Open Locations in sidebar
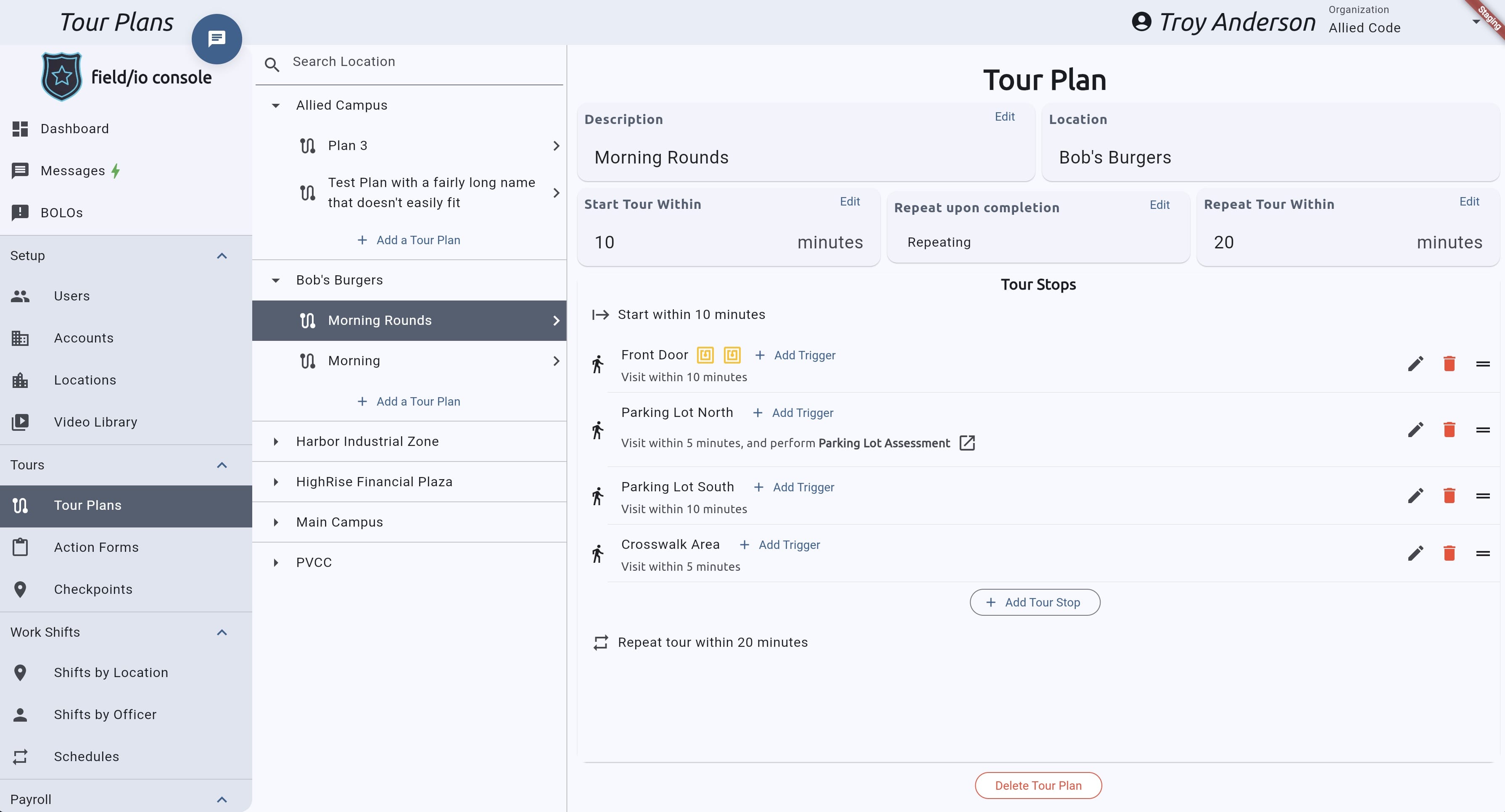The width and height of the screenshot is (1505, 812). [x=126, y=380]
